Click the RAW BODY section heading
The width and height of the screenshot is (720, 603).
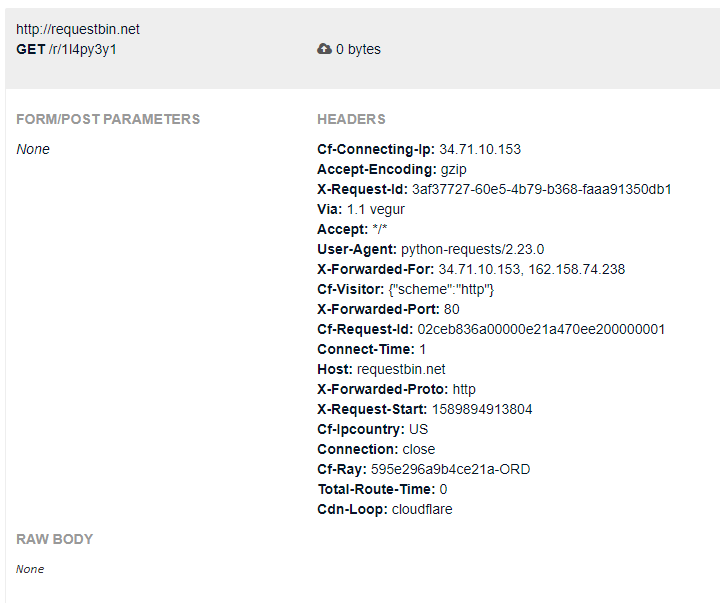pos(55,539)
